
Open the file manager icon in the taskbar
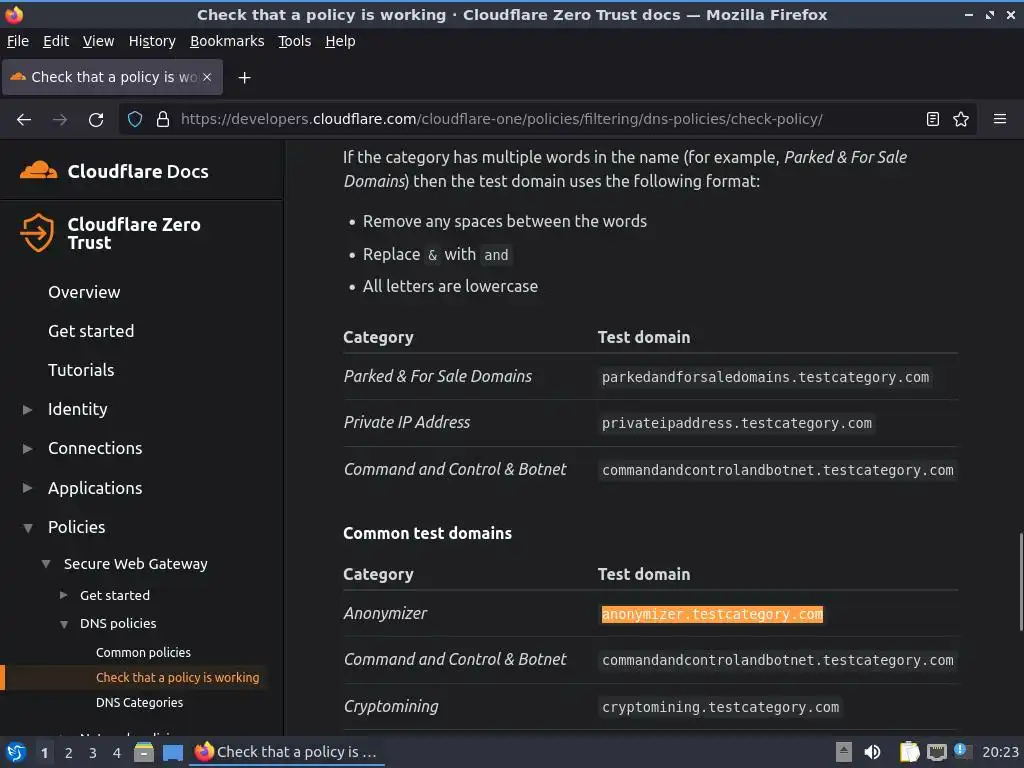point(144,752)
